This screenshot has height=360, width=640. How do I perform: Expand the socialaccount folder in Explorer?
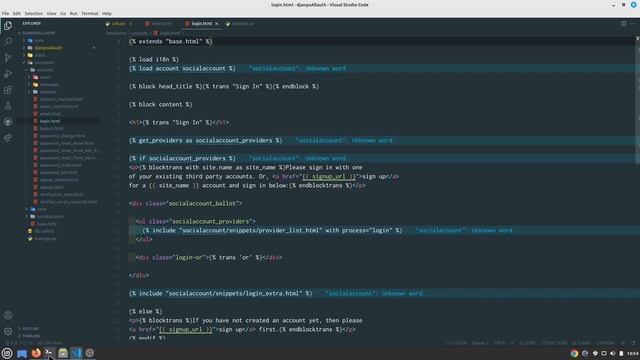pyautogui.click(x=51, y=216)
